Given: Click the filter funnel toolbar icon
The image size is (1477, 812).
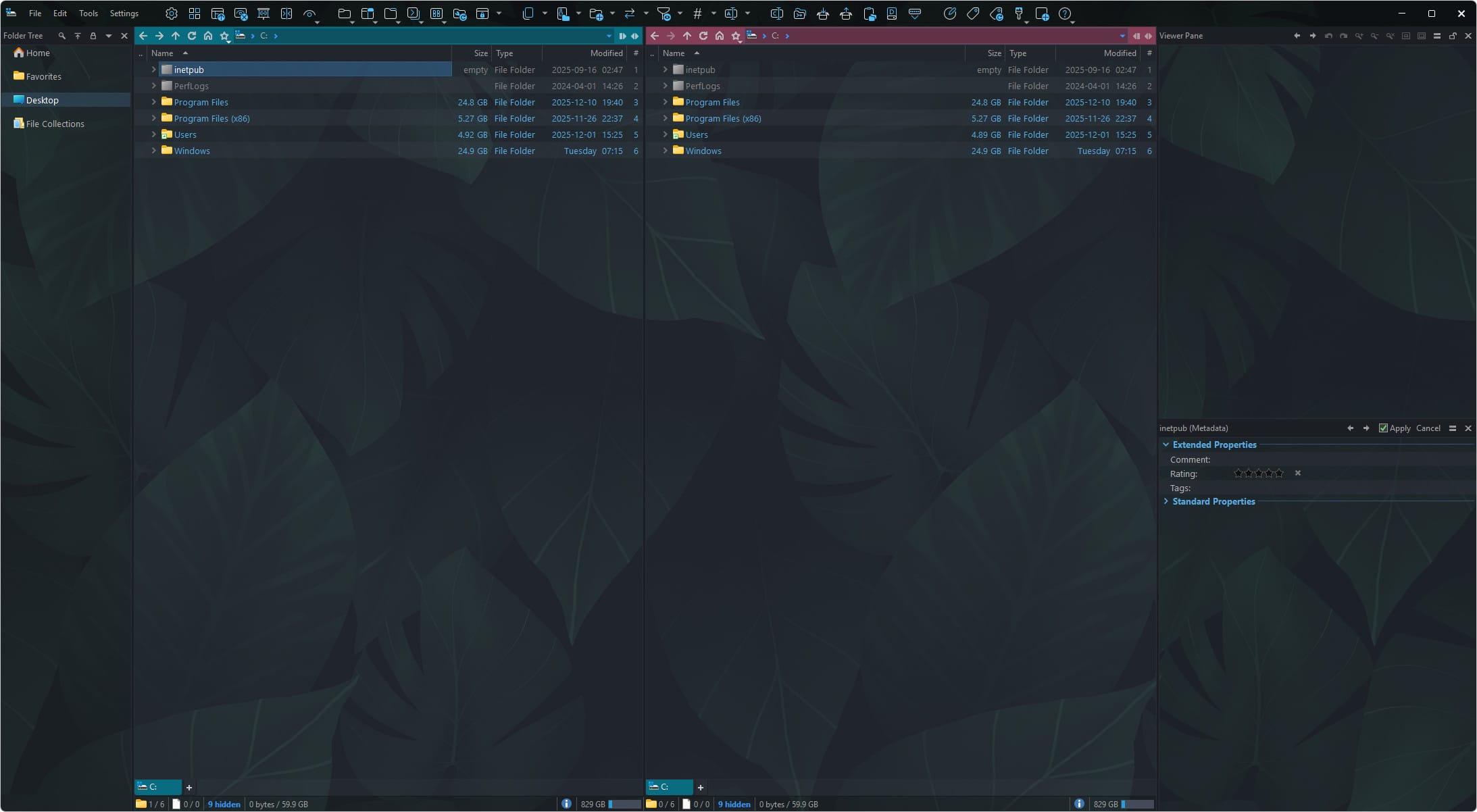Looking at the screenshot, I should click(x=664, y=14).
